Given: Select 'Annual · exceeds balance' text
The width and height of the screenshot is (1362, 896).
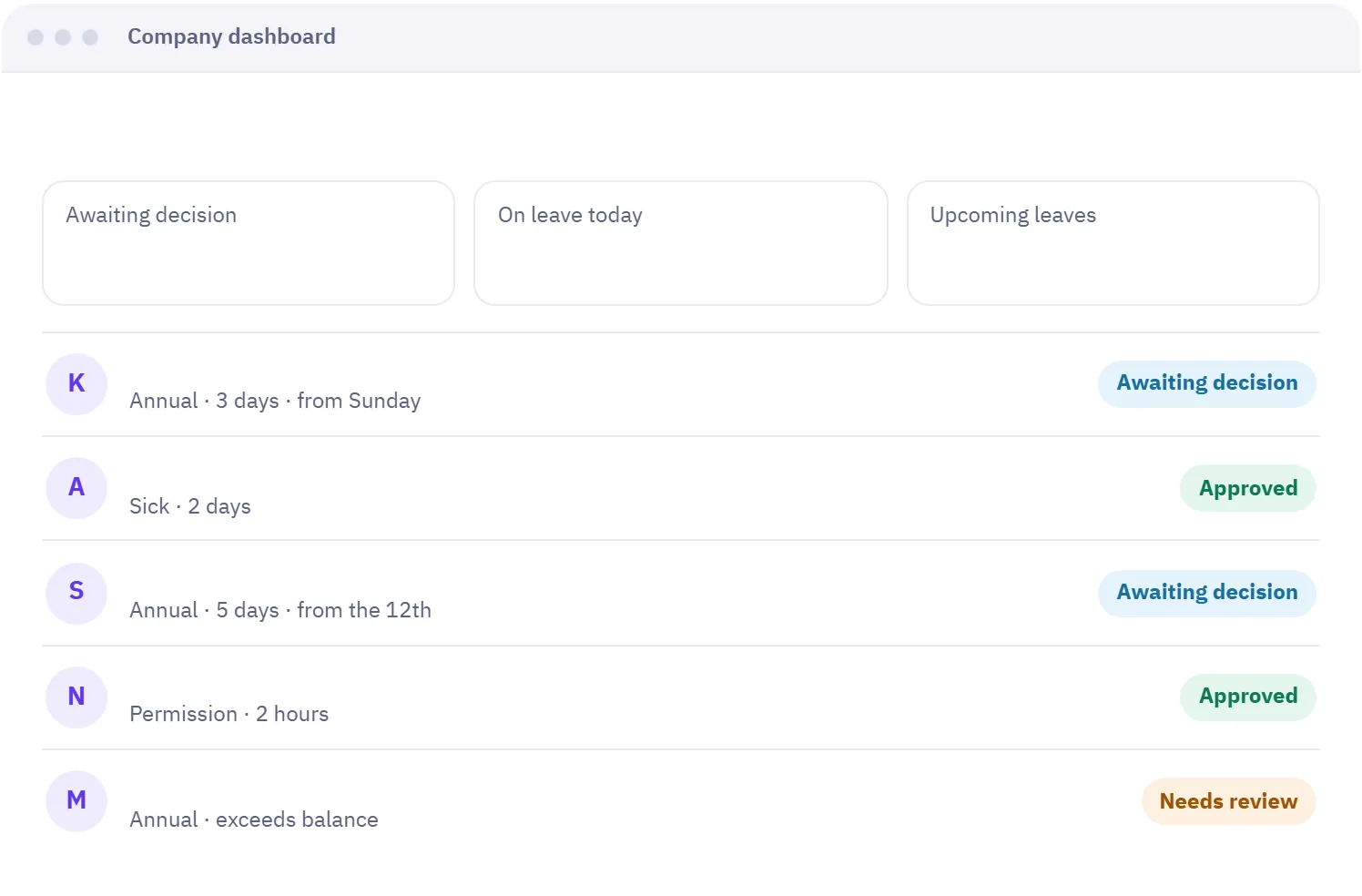Looking at the screenshot, I should (254, 820).
